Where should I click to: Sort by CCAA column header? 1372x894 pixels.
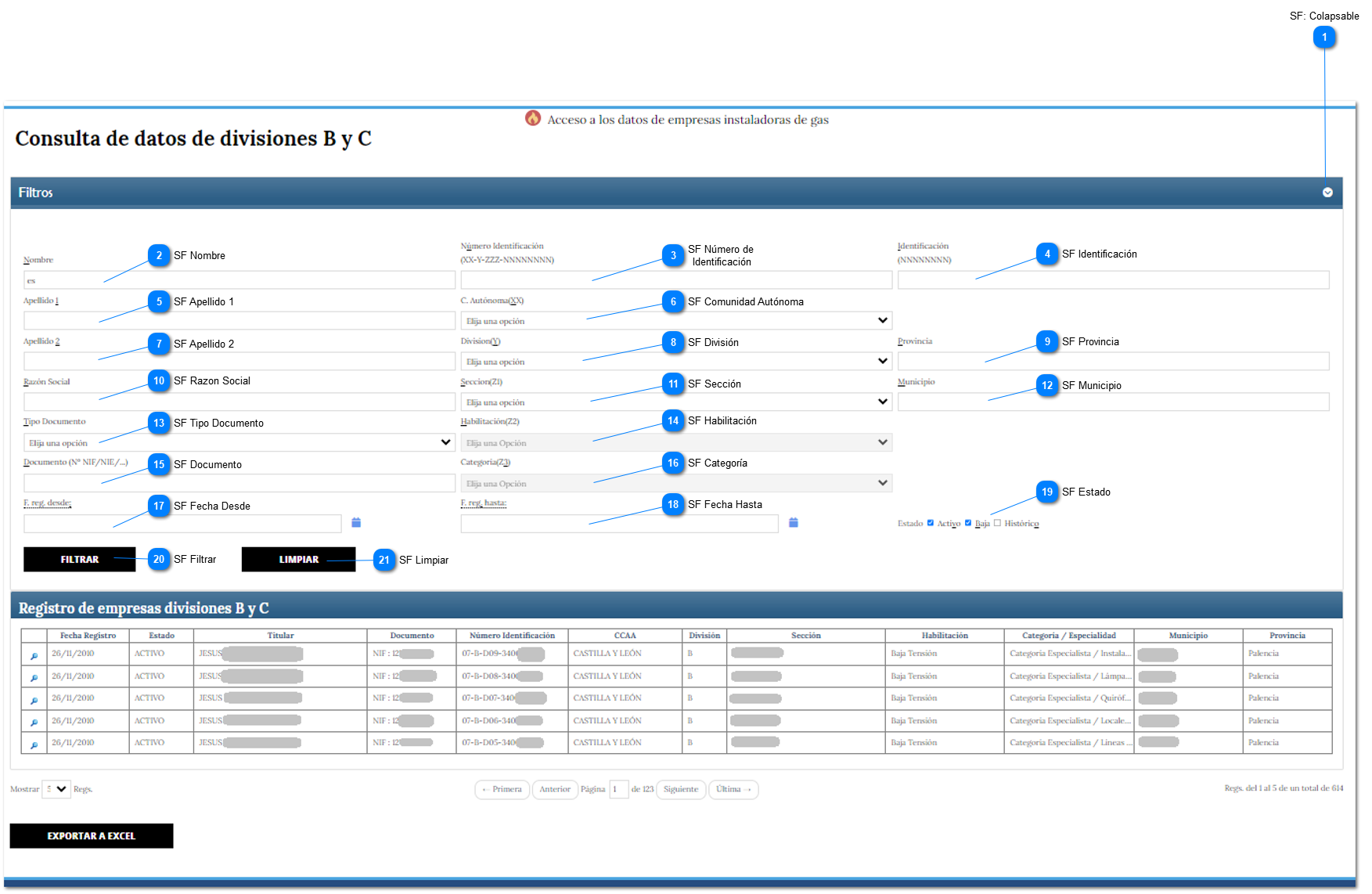(x=625, y=636)
